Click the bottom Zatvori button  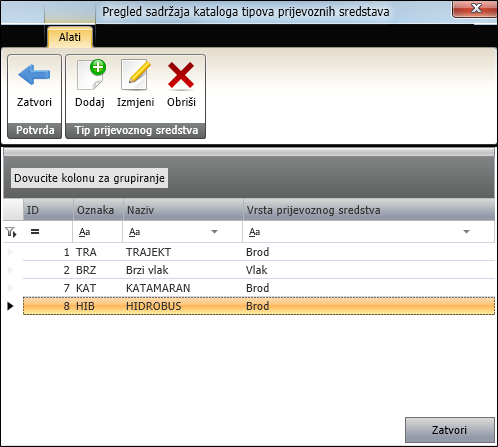click(449, 430)
